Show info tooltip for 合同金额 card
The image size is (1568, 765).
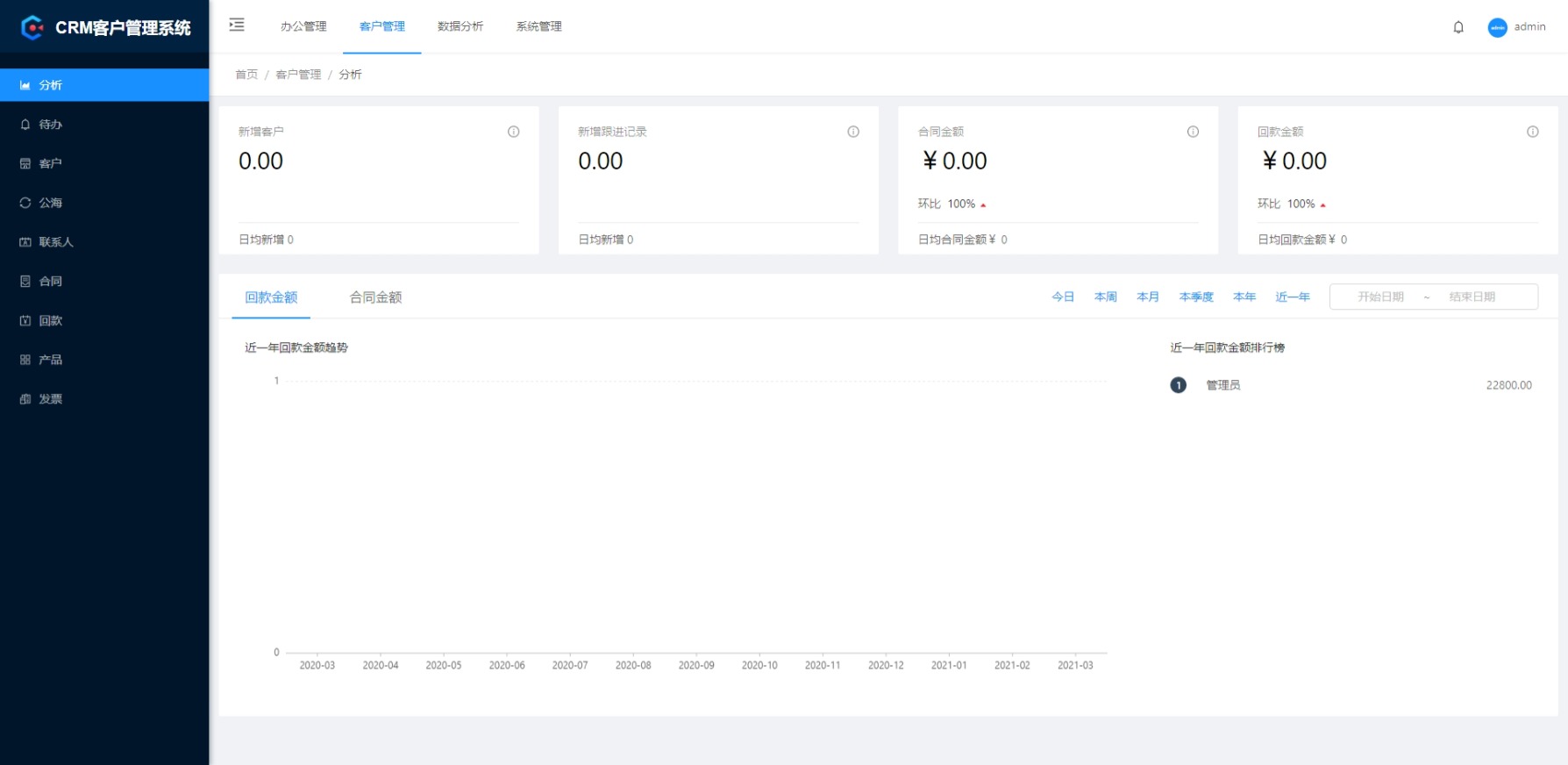pyautogui.click(x=1193, y=132)
